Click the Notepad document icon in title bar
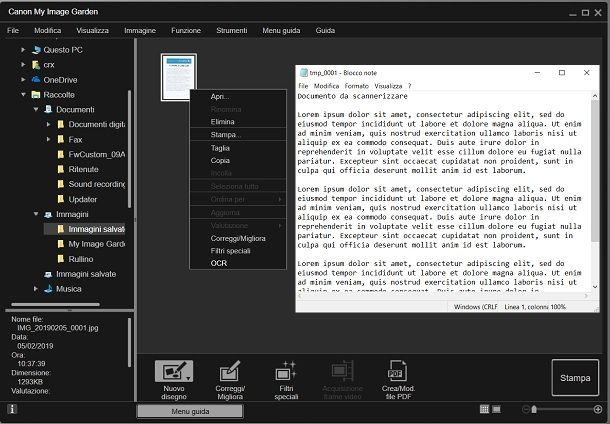The height and width of the screenshot is (424, 610). point(304,73)
